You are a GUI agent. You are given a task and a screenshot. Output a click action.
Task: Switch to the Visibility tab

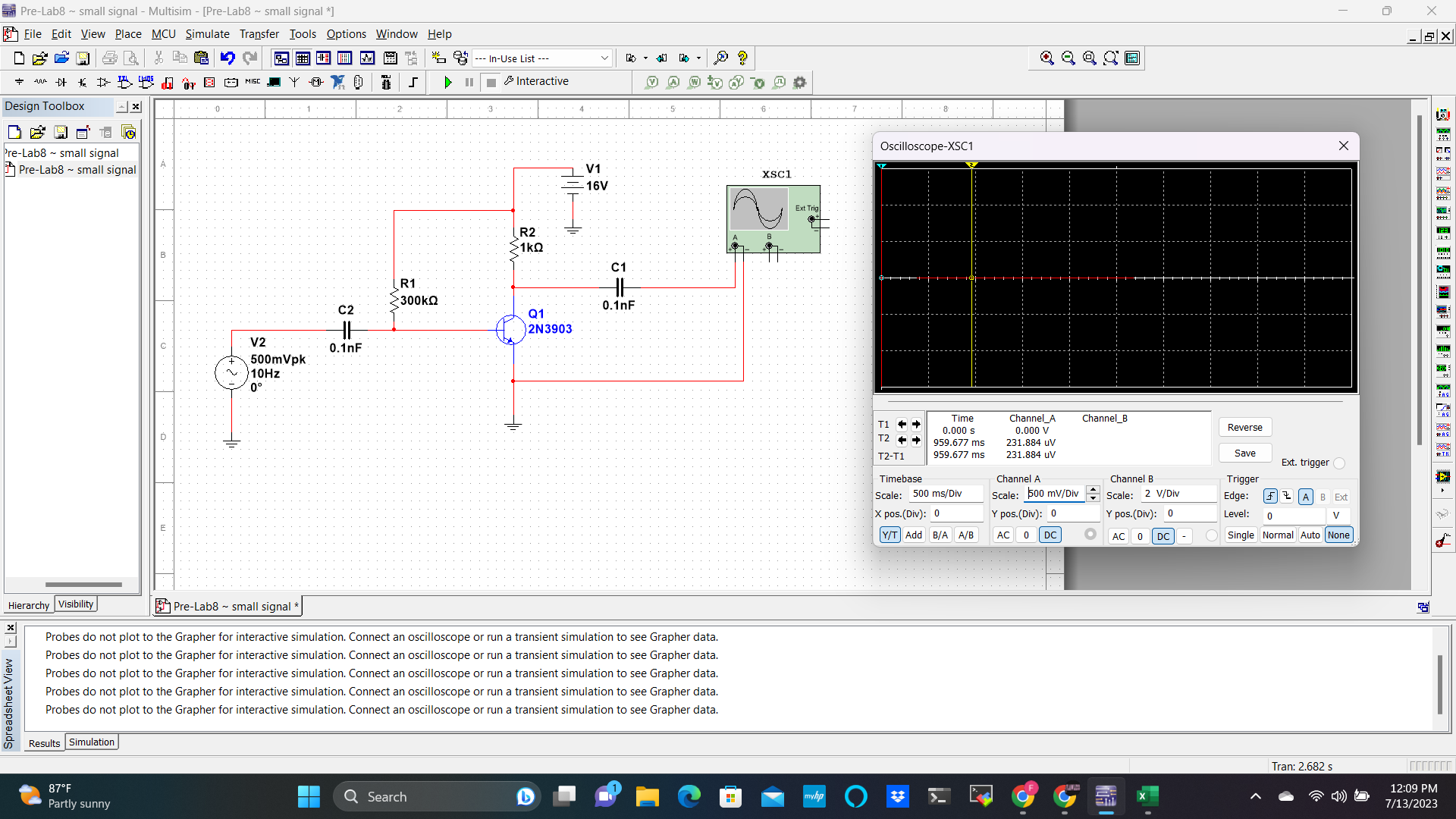tap(76, 604)
